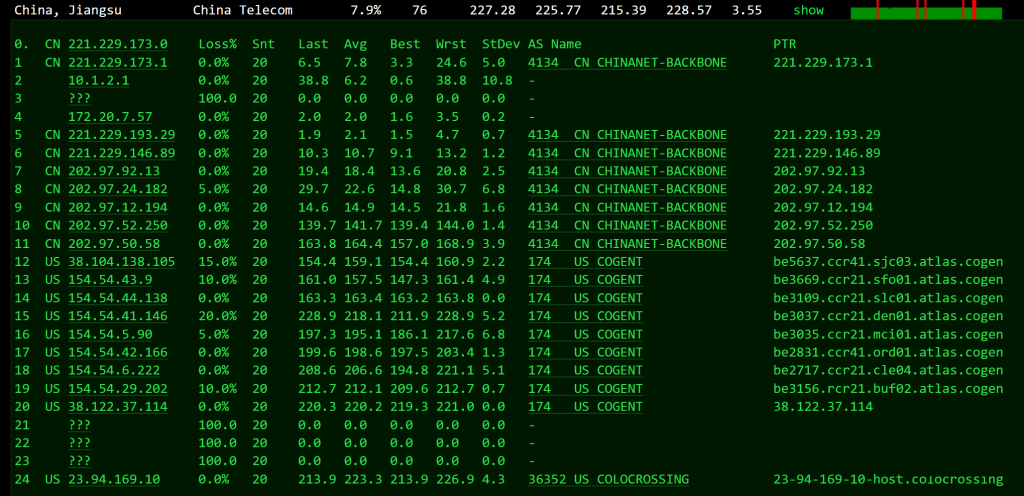Click the 'PTR' column header
The width and height of the screenshot is (1024, 496).
[784, 44]
